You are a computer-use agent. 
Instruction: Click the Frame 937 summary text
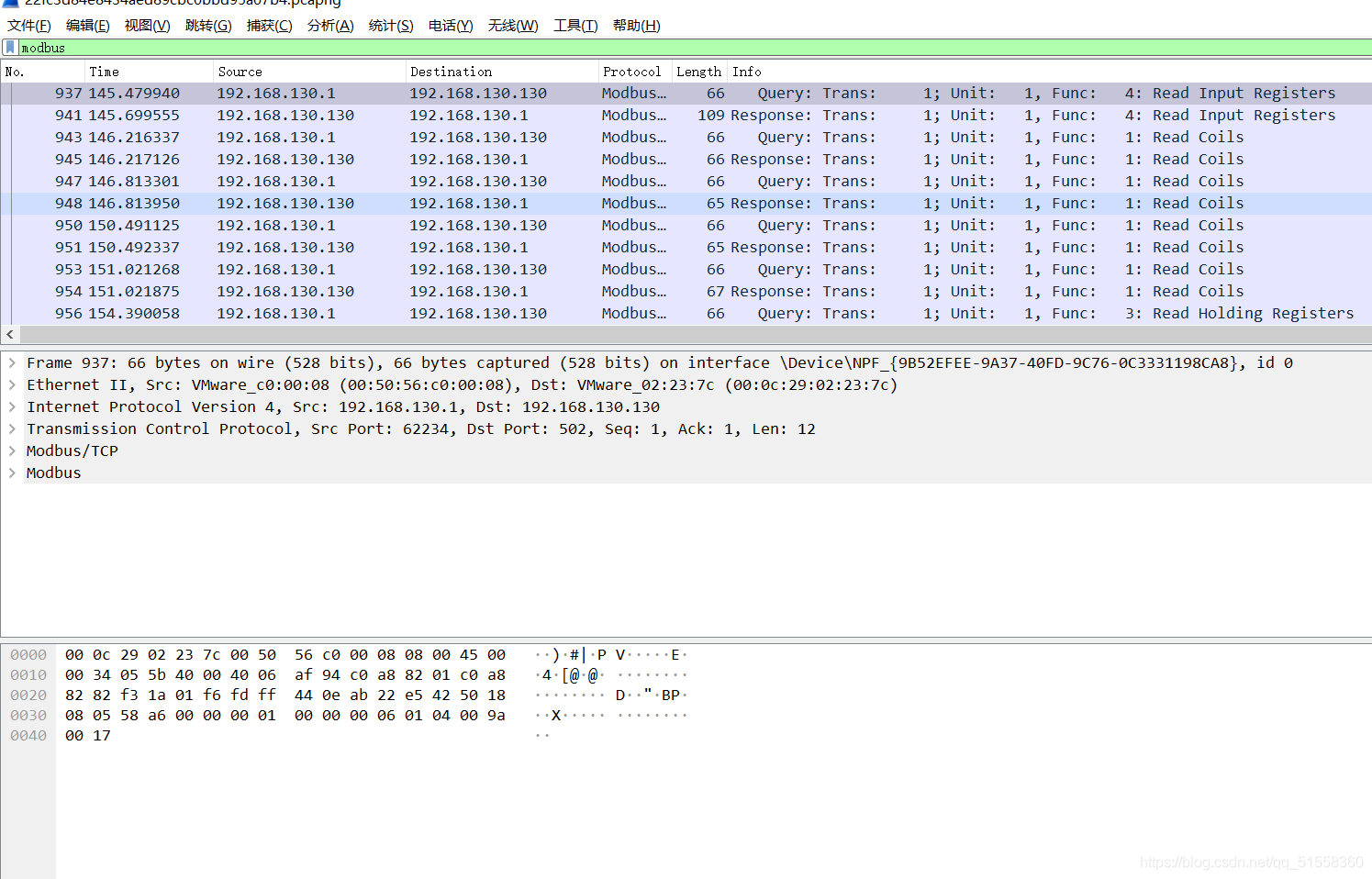[660, 363]
